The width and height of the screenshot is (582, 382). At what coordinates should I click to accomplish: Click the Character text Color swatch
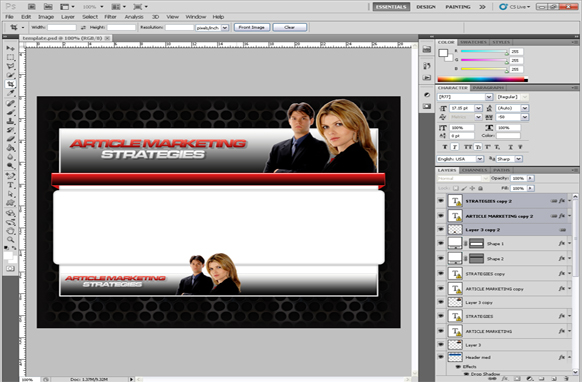coord(508,136)
